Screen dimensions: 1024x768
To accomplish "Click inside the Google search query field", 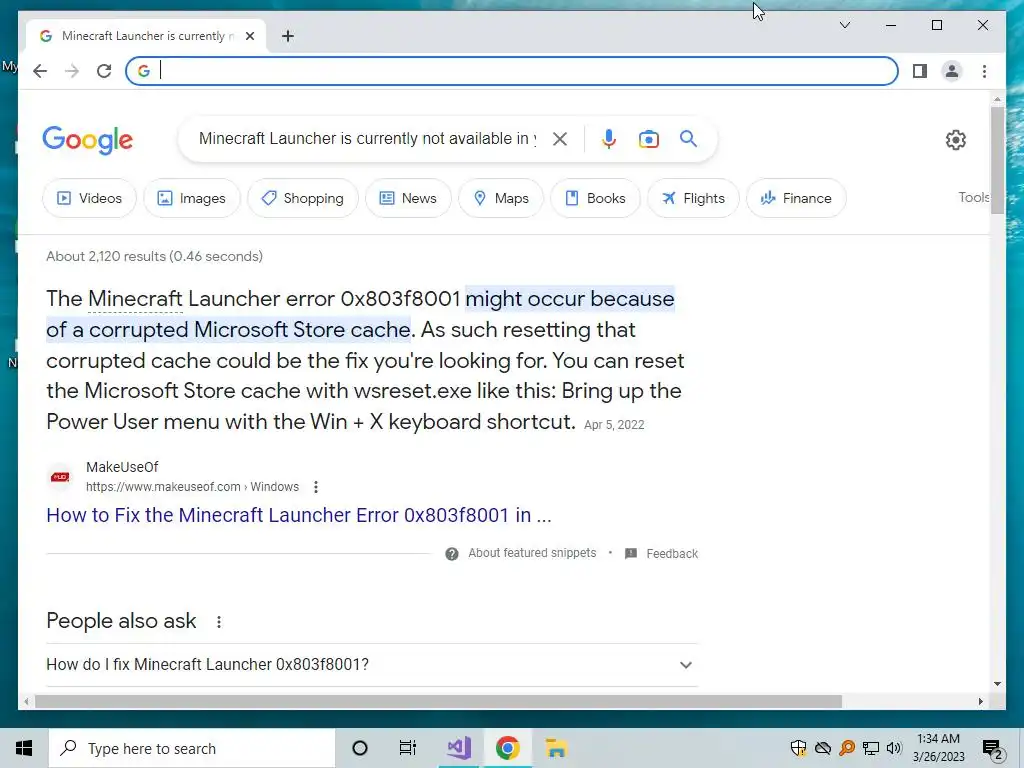I will tap(367, 139).
